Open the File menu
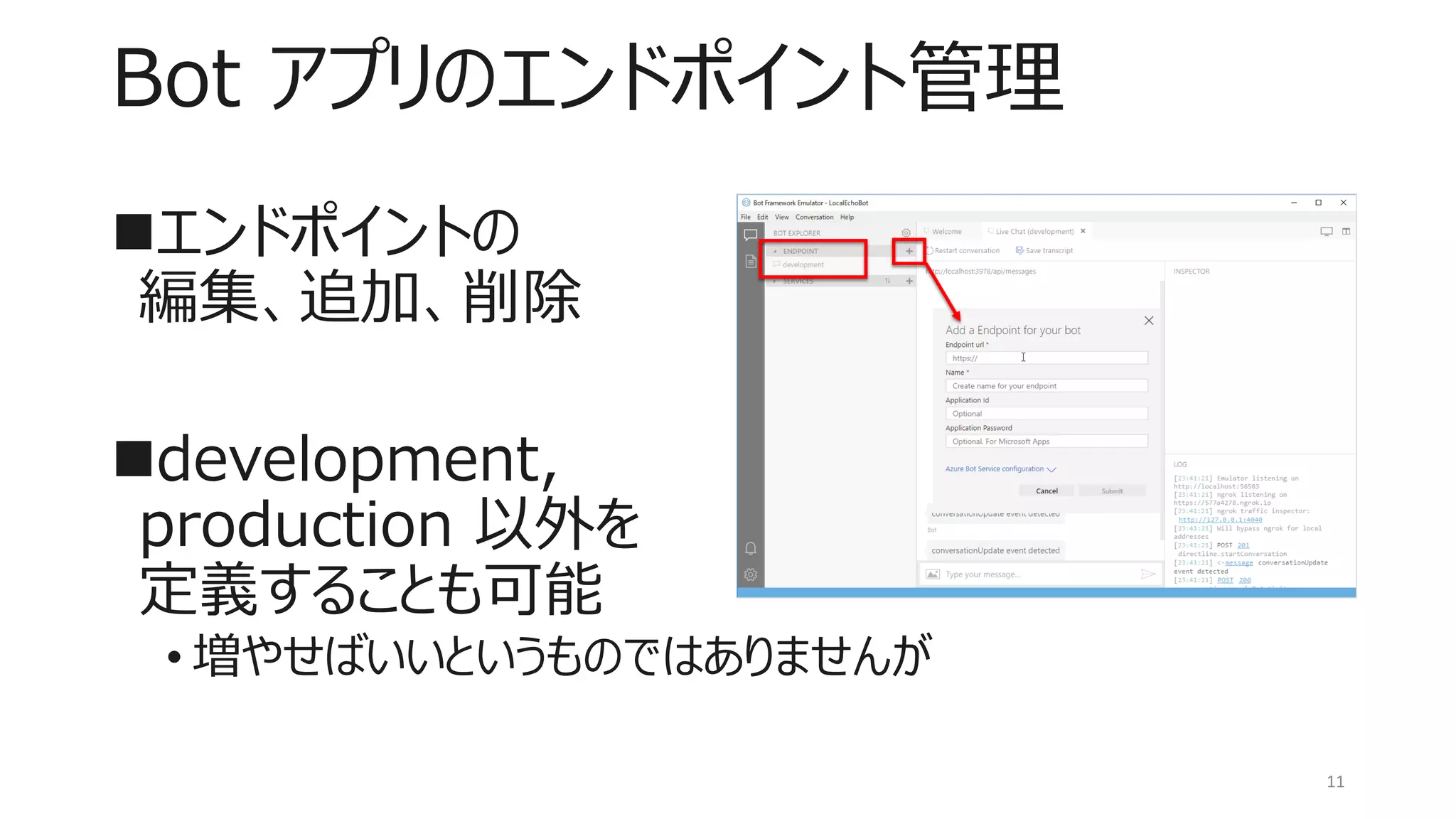The height and width of the screenshot is (819, 1456). pos(745,217)
